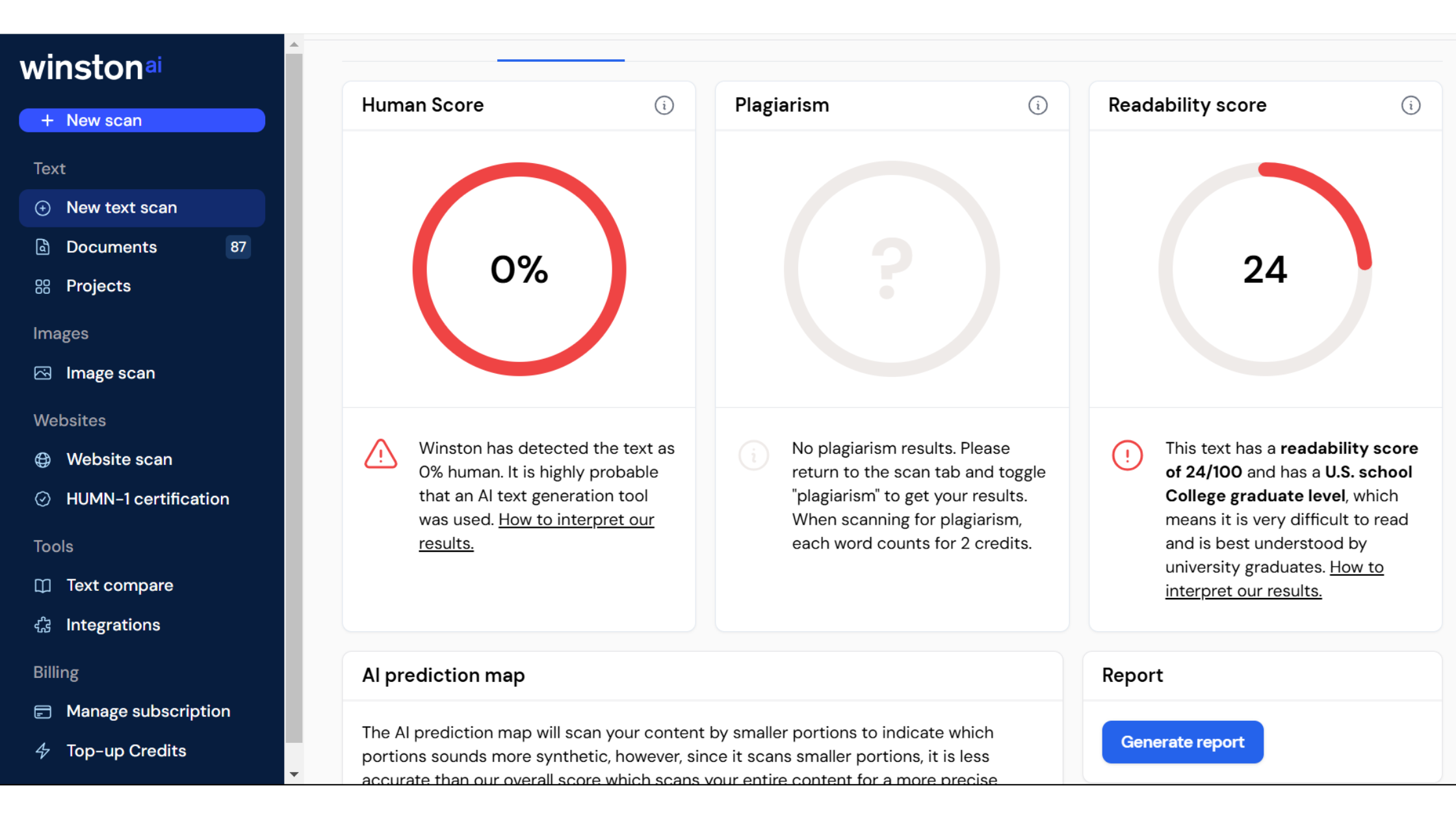Click the Image scan picture icon
This screenshot has width=1456, height=819.
click(43, 373)
